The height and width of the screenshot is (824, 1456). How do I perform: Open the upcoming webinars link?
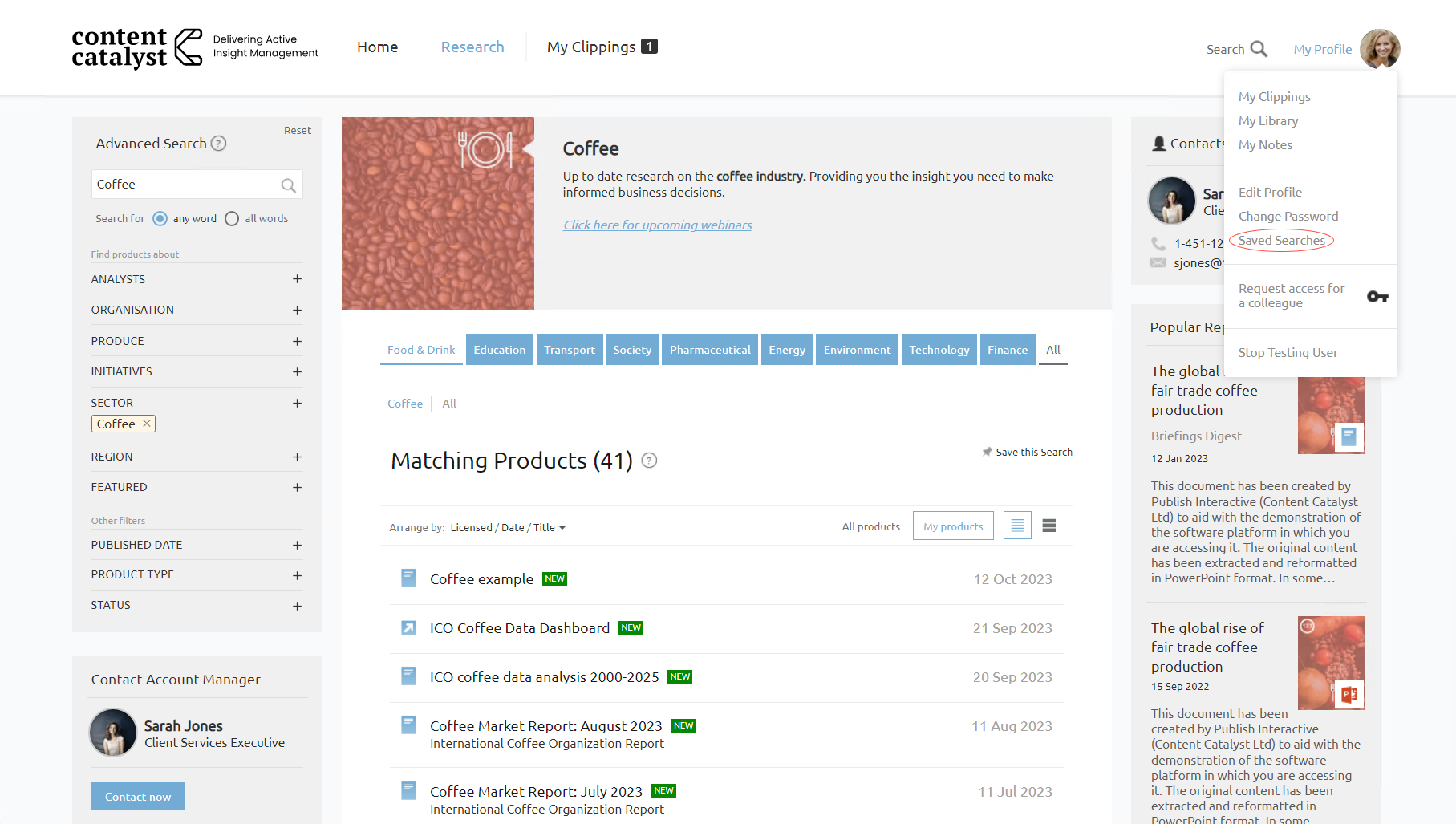coord(657,225)
